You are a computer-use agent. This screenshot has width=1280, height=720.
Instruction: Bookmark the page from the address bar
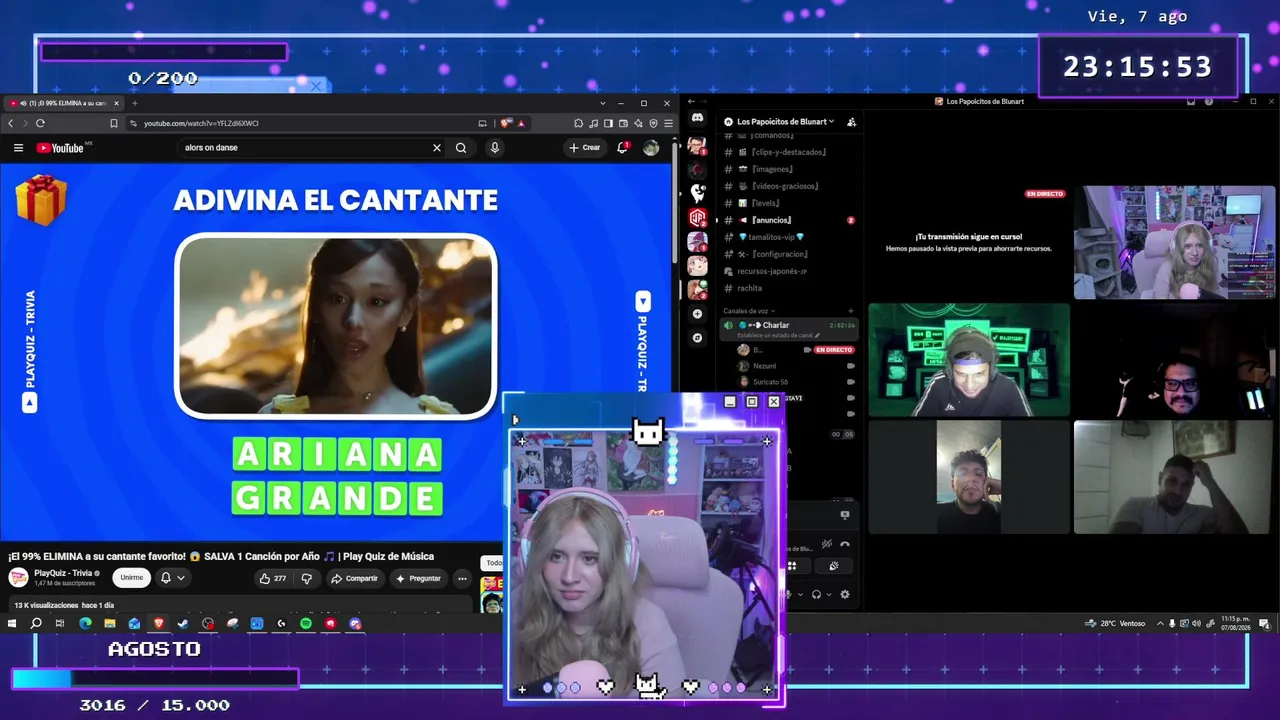(114, 123)
